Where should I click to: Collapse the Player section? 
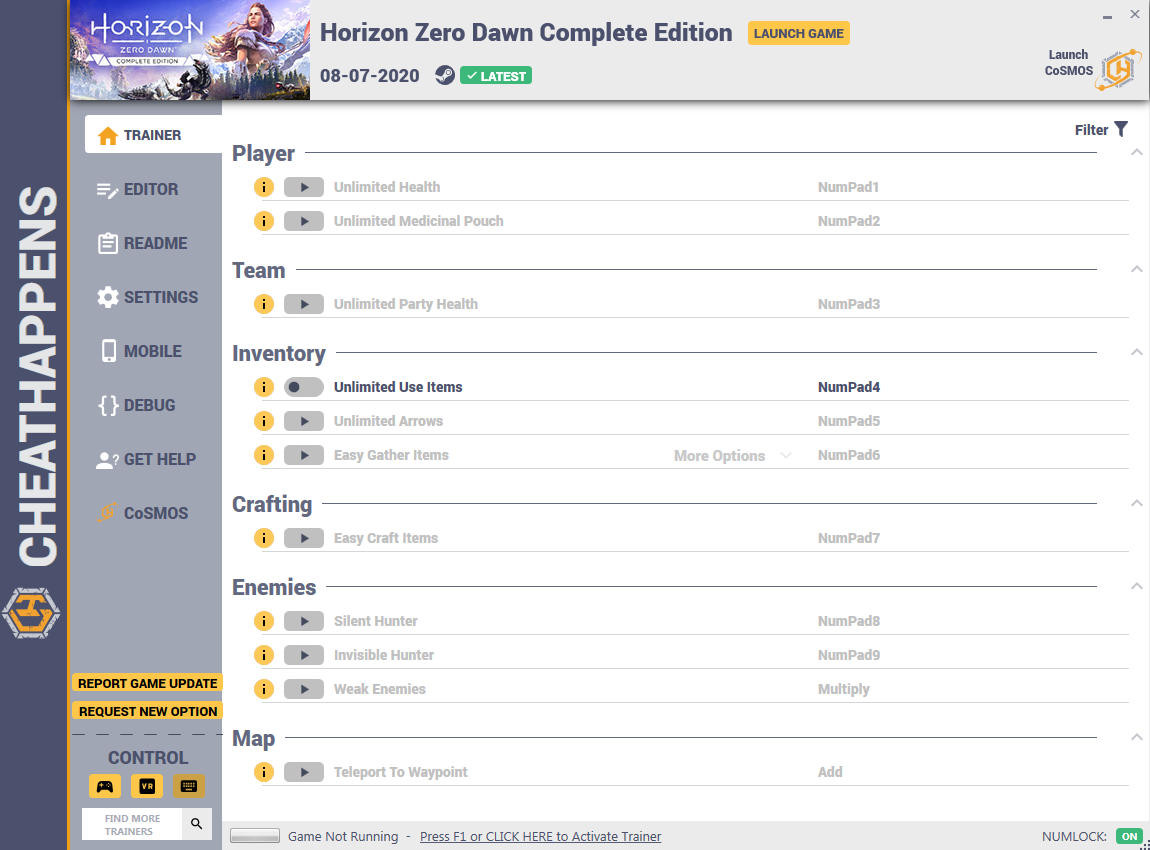tap(1136, 153)
